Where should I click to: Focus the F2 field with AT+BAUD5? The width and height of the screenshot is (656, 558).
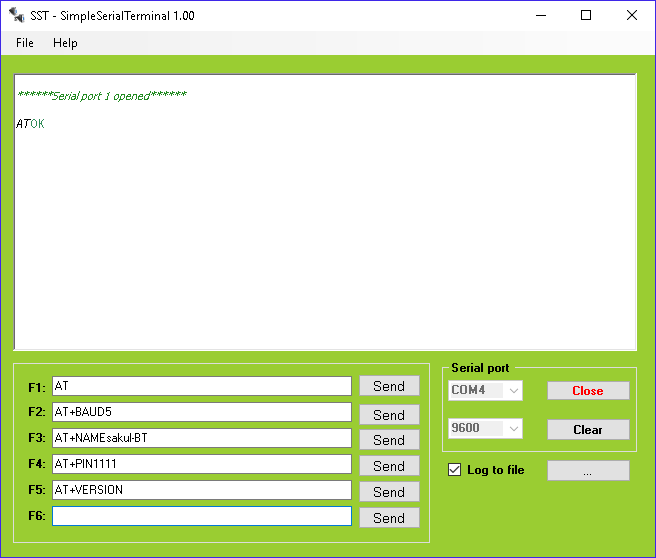tap(202, 412)
